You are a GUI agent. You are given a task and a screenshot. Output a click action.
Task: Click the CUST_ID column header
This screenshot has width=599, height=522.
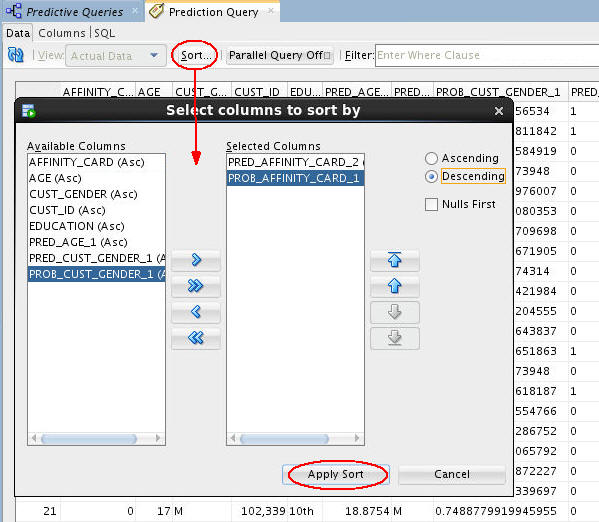pos(259,92)
